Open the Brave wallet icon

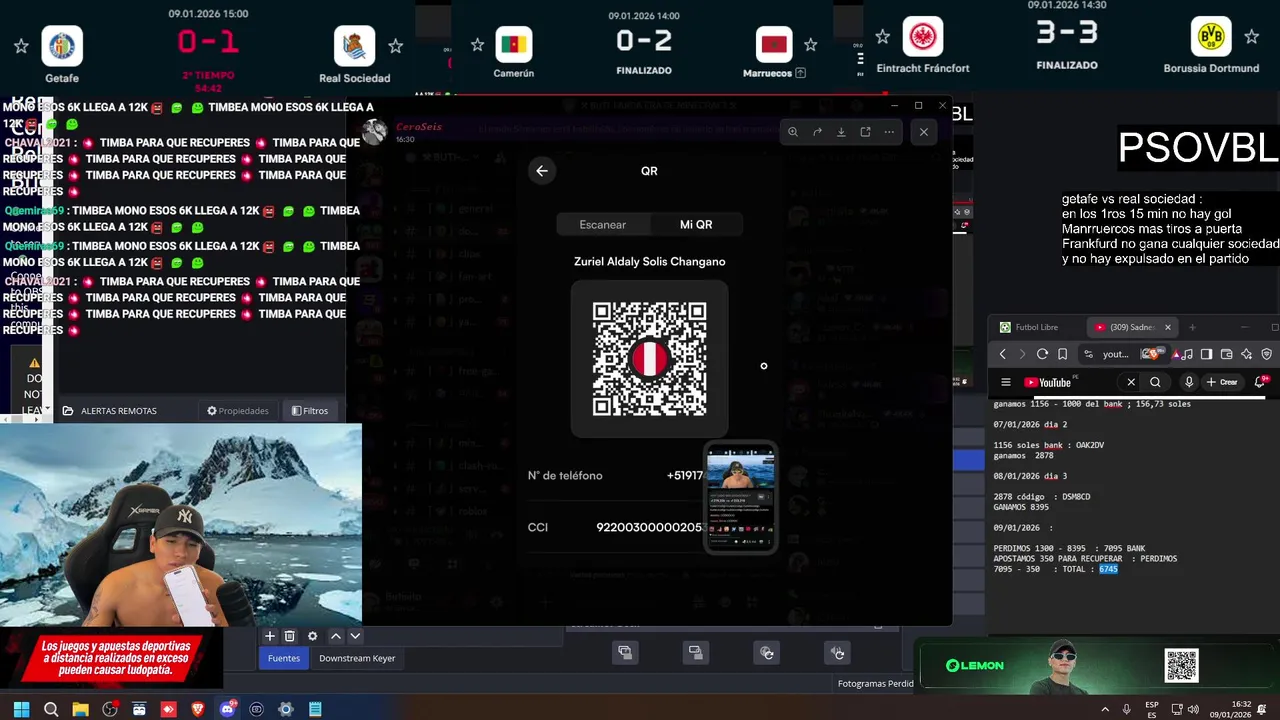[1226, 354]
